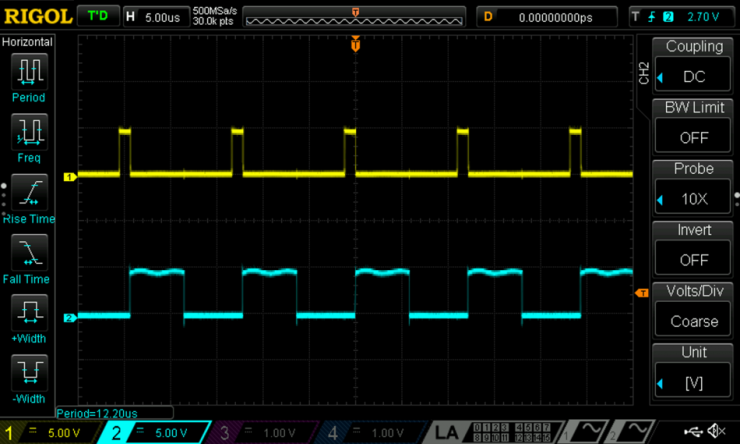Select channel 1 5.00 V label

pos(64,433)
